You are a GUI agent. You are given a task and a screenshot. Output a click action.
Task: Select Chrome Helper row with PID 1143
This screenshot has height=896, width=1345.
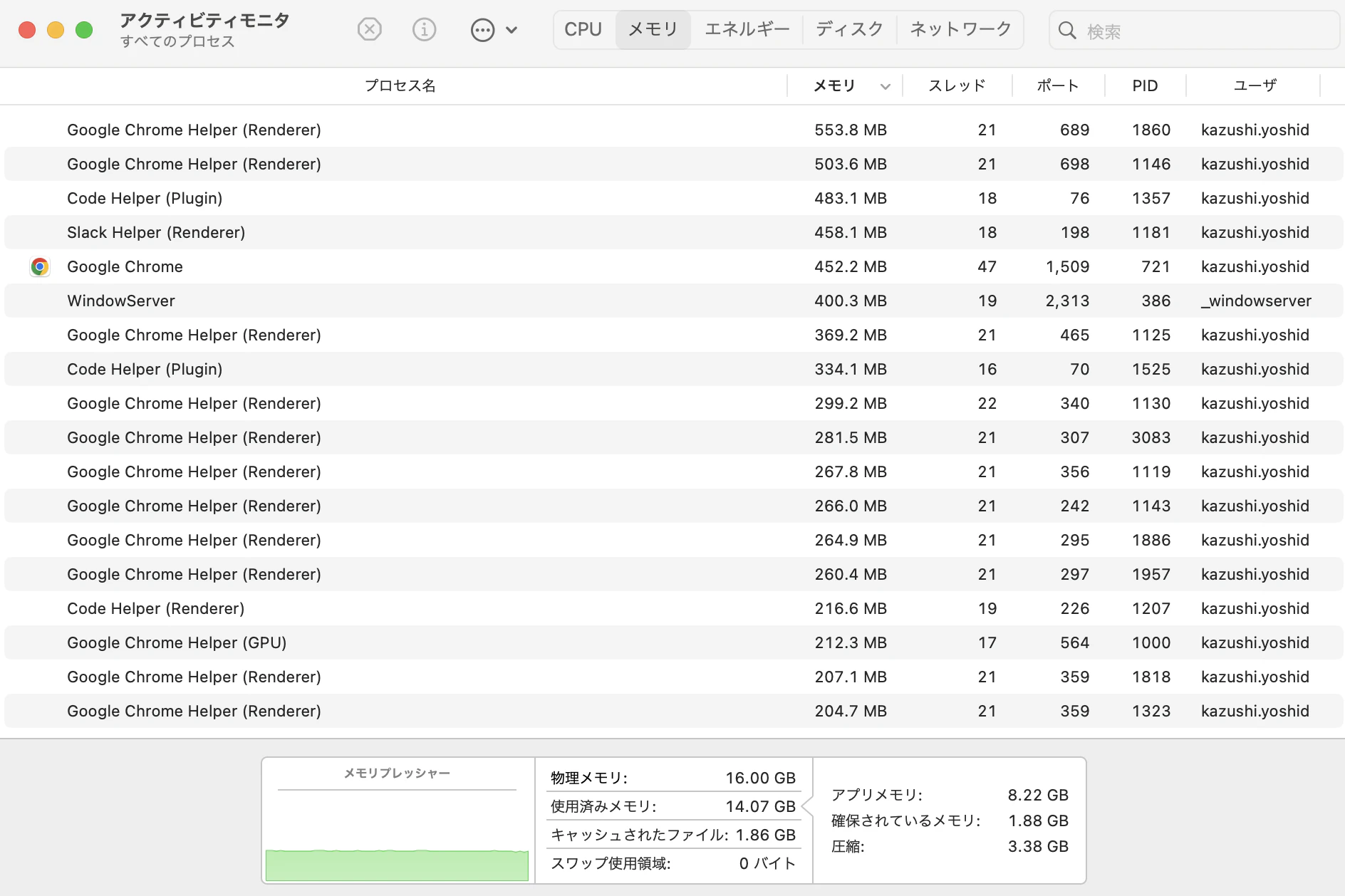(674, 506)
